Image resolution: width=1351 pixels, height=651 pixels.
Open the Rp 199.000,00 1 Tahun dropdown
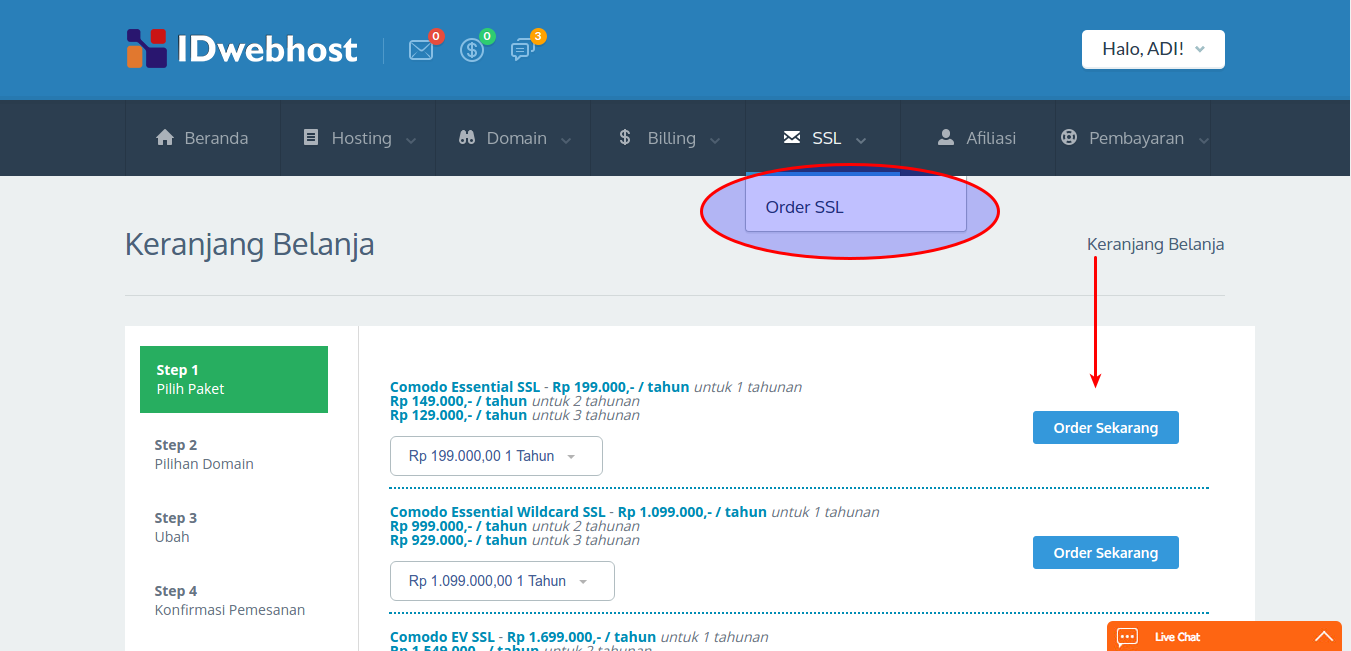click(496, 456)
